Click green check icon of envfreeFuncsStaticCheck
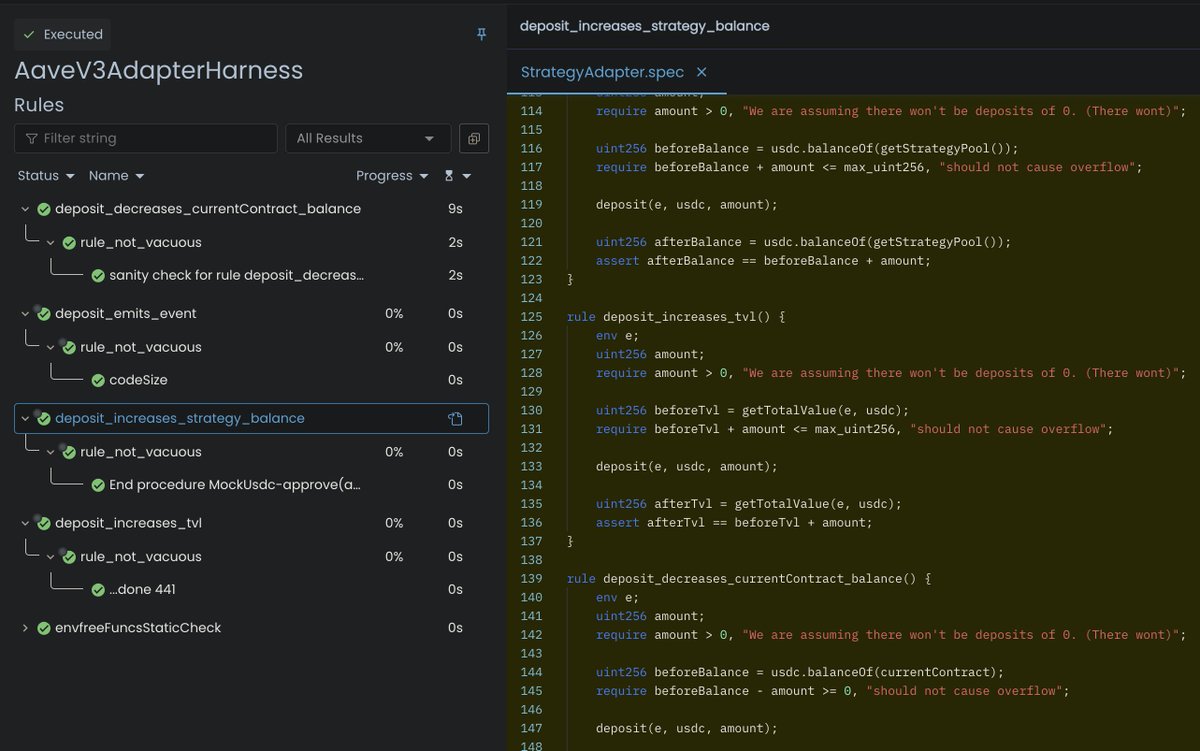 (44, 628)
